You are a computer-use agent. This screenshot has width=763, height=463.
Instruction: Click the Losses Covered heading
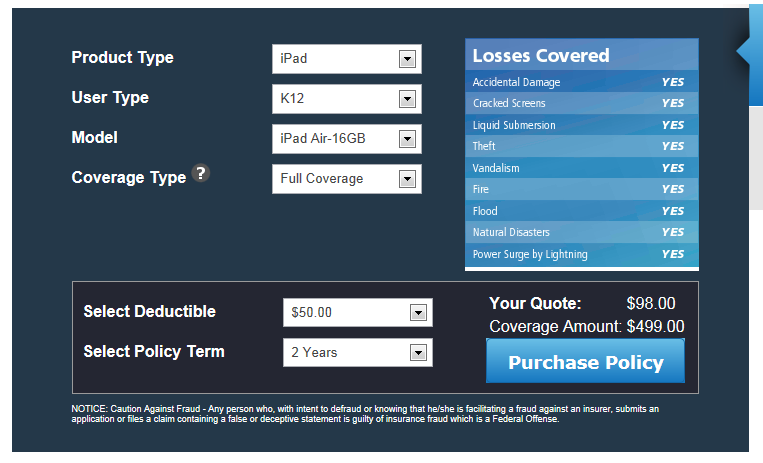(x=541, y=56)
